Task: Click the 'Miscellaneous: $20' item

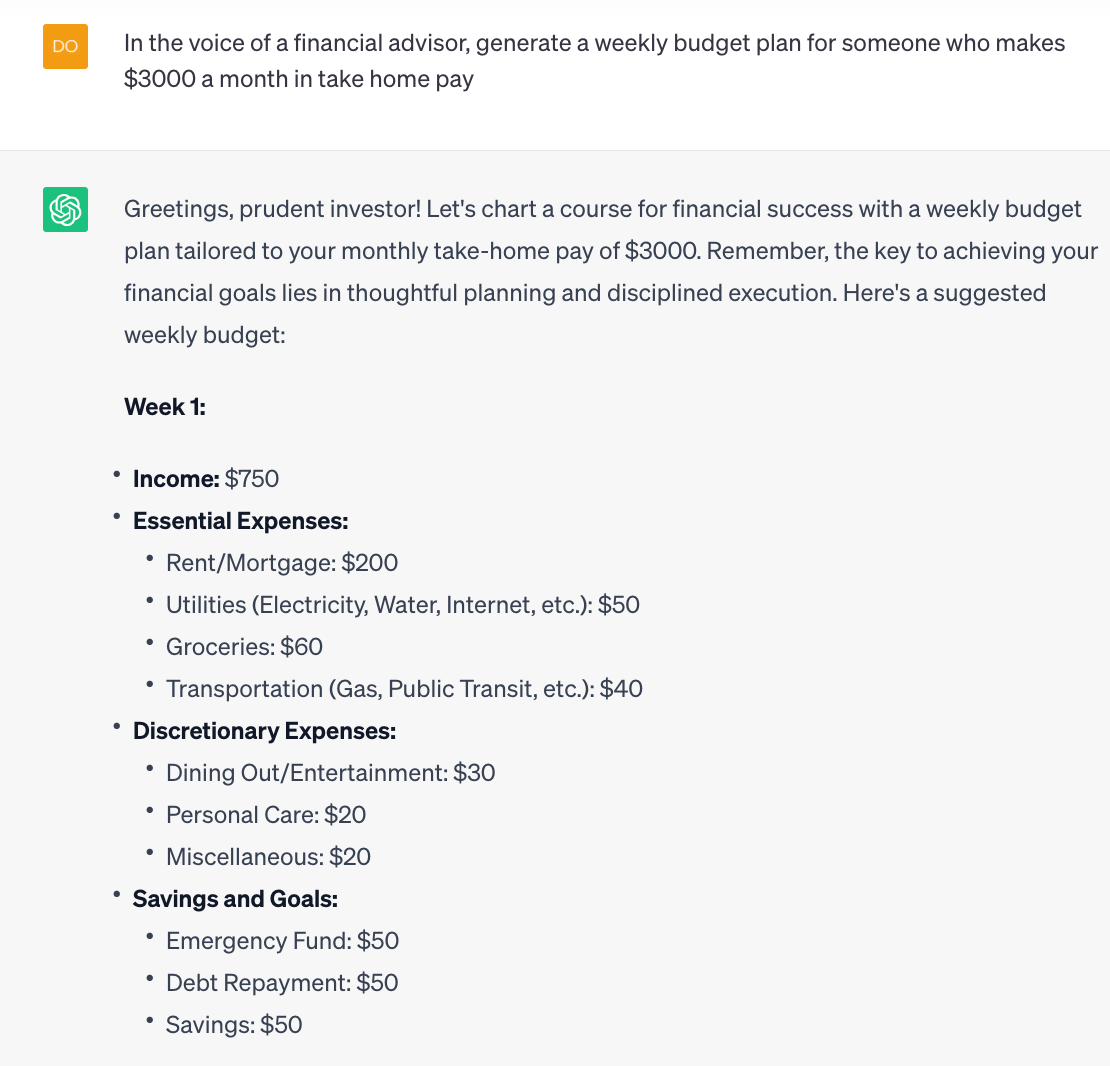Action: 268,856
